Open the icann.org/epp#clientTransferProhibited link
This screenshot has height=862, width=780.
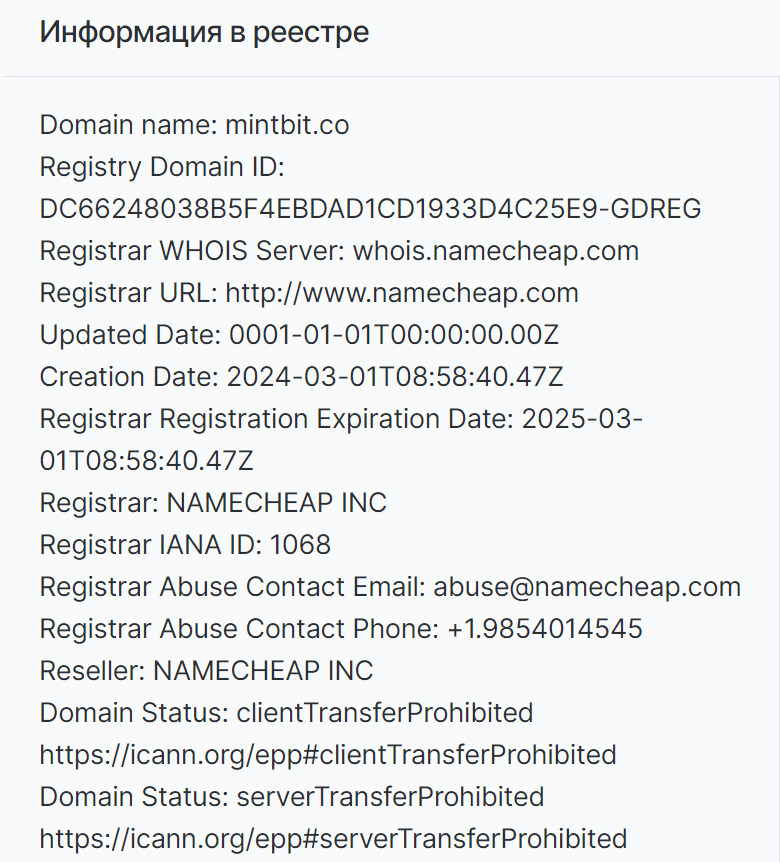(328, 755)
